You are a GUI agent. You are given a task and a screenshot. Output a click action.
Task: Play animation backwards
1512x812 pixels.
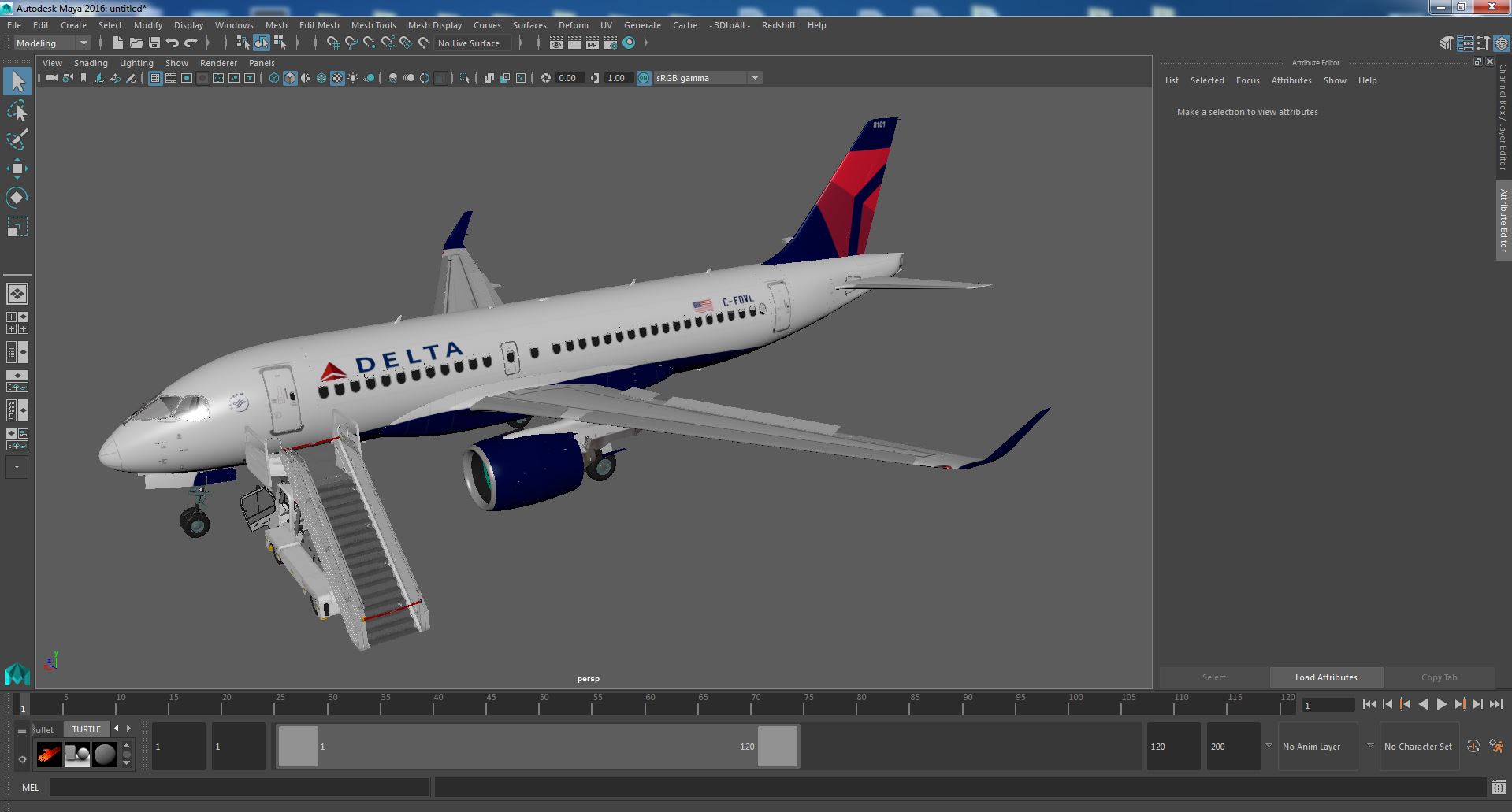pos(1424,705)
